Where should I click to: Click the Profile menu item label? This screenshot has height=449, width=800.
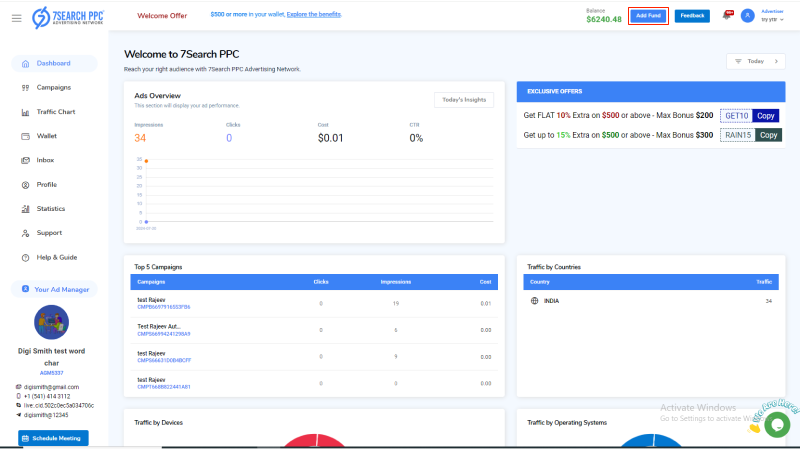(46, 184)
